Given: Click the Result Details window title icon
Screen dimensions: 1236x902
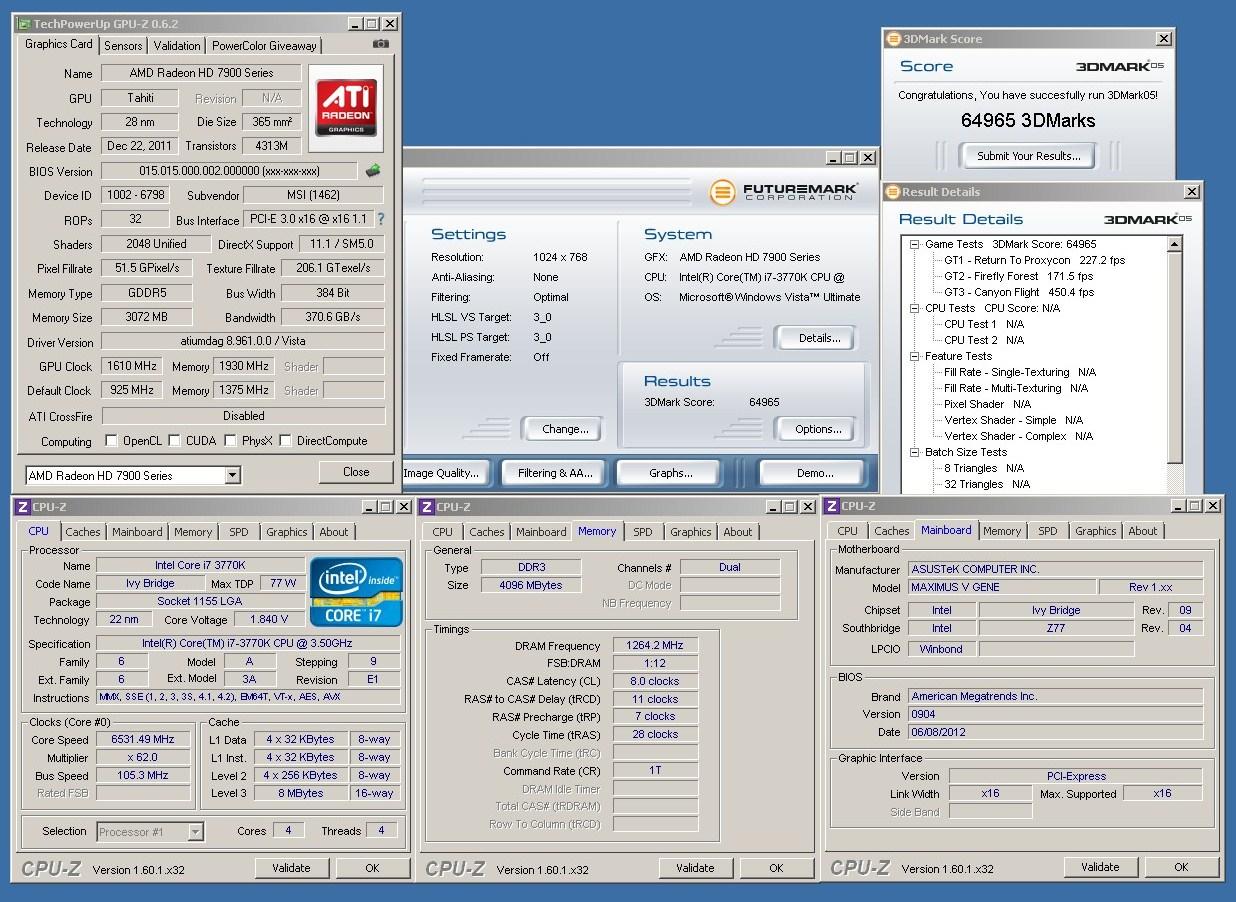Looking at the screenshot, I should click(893, 192).
